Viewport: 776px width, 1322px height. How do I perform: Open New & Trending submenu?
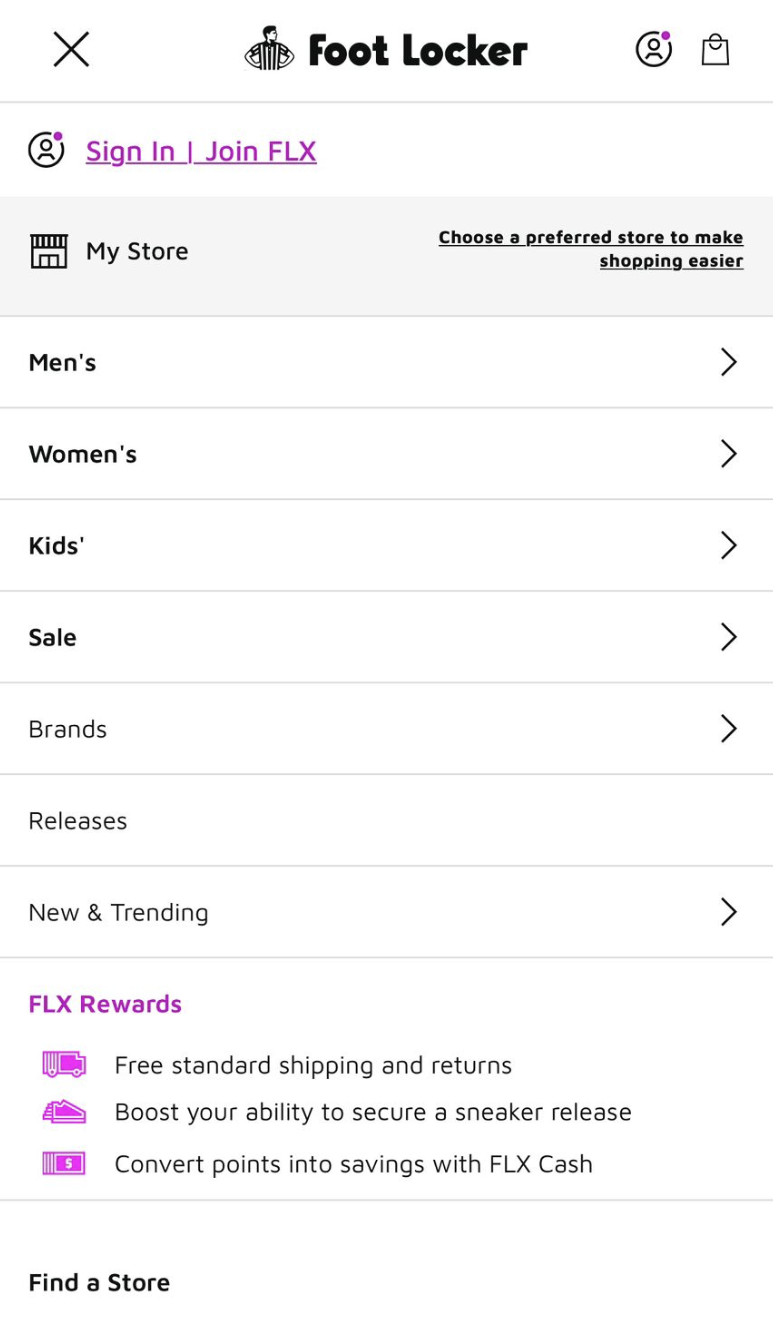coord(388,912)
